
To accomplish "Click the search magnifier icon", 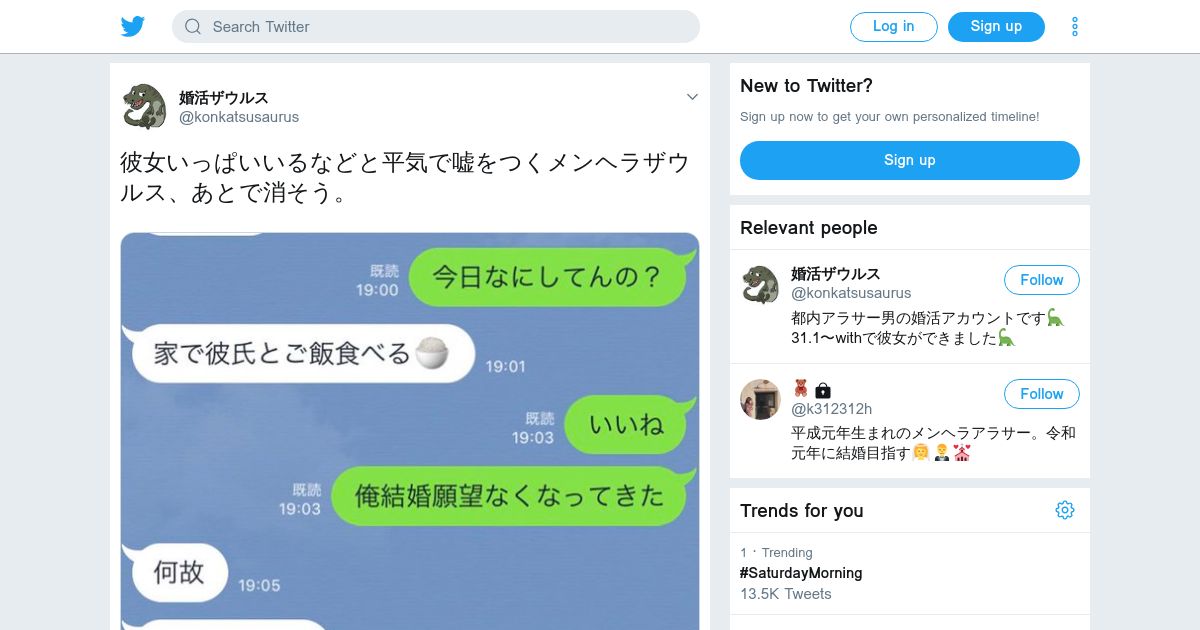I will click(x=193, y=27).
